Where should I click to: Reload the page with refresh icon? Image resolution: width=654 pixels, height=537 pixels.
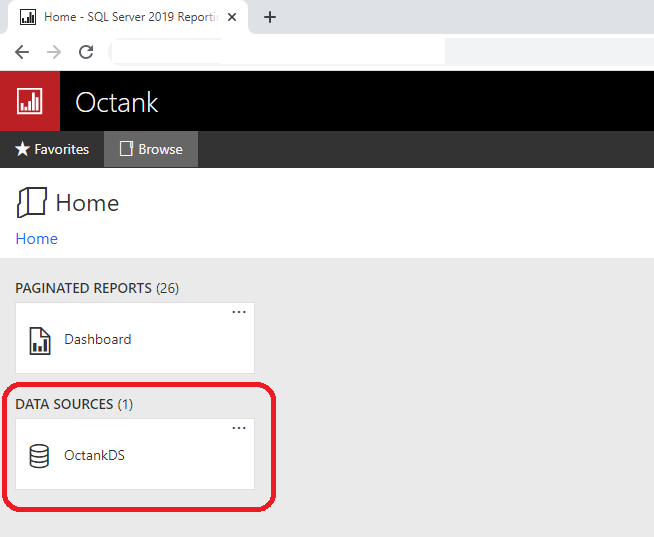[x=86, y=52]
